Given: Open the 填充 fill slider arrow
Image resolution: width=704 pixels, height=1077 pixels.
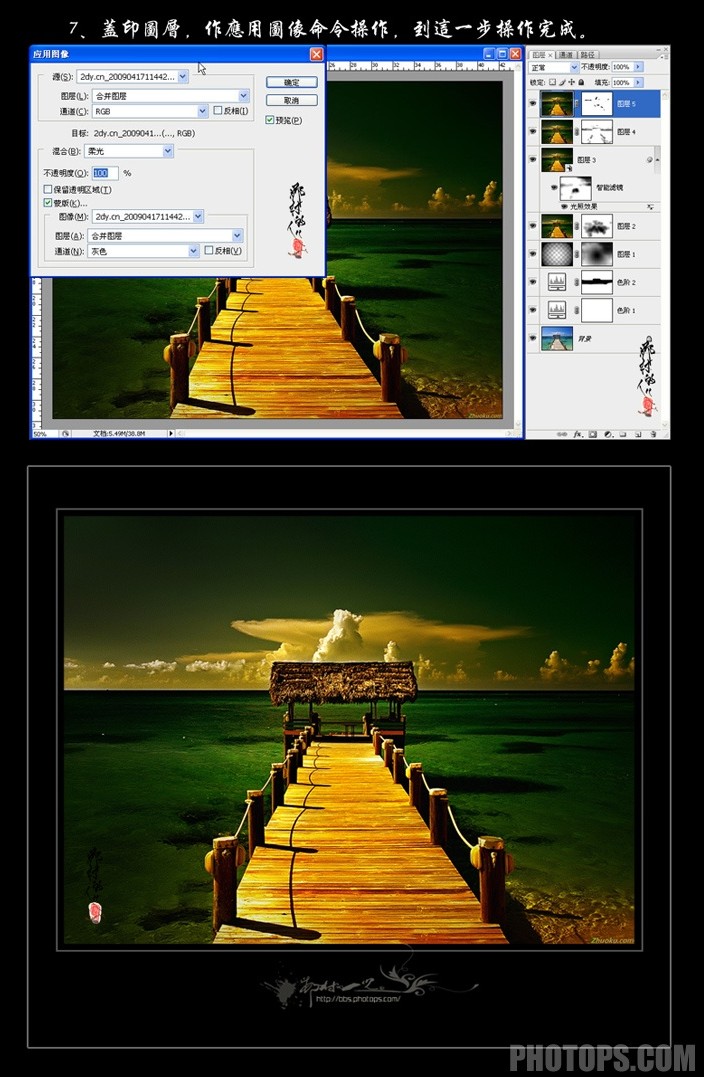Looking at the screenshot, I should pos(639,82).
